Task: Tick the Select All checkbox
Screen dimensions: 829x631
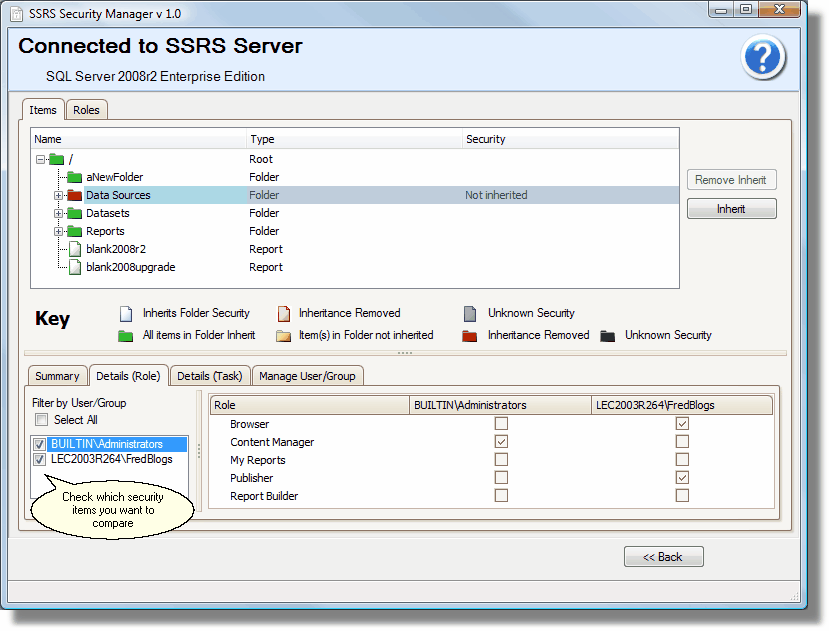Action: tap(41, 420)
